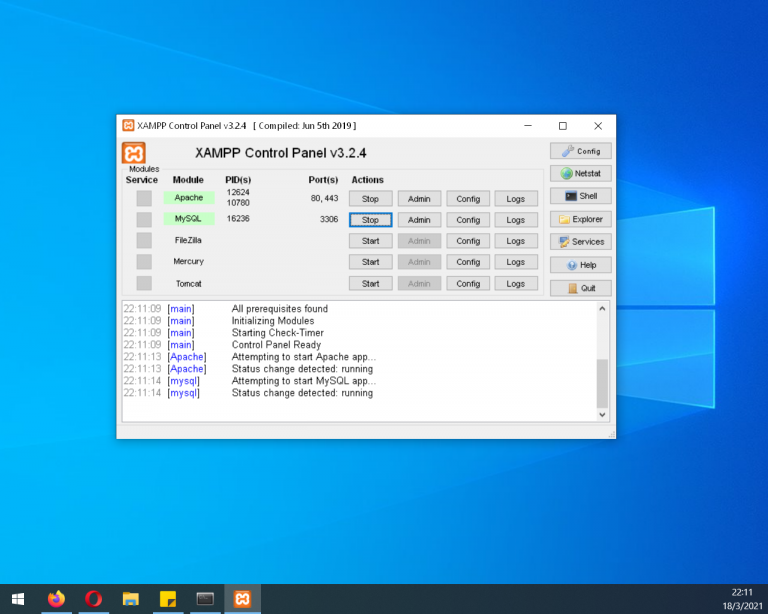This screenshot has width=768, height=614.
Task: Start the FileZilla module
Action: [x=371, y=241]
